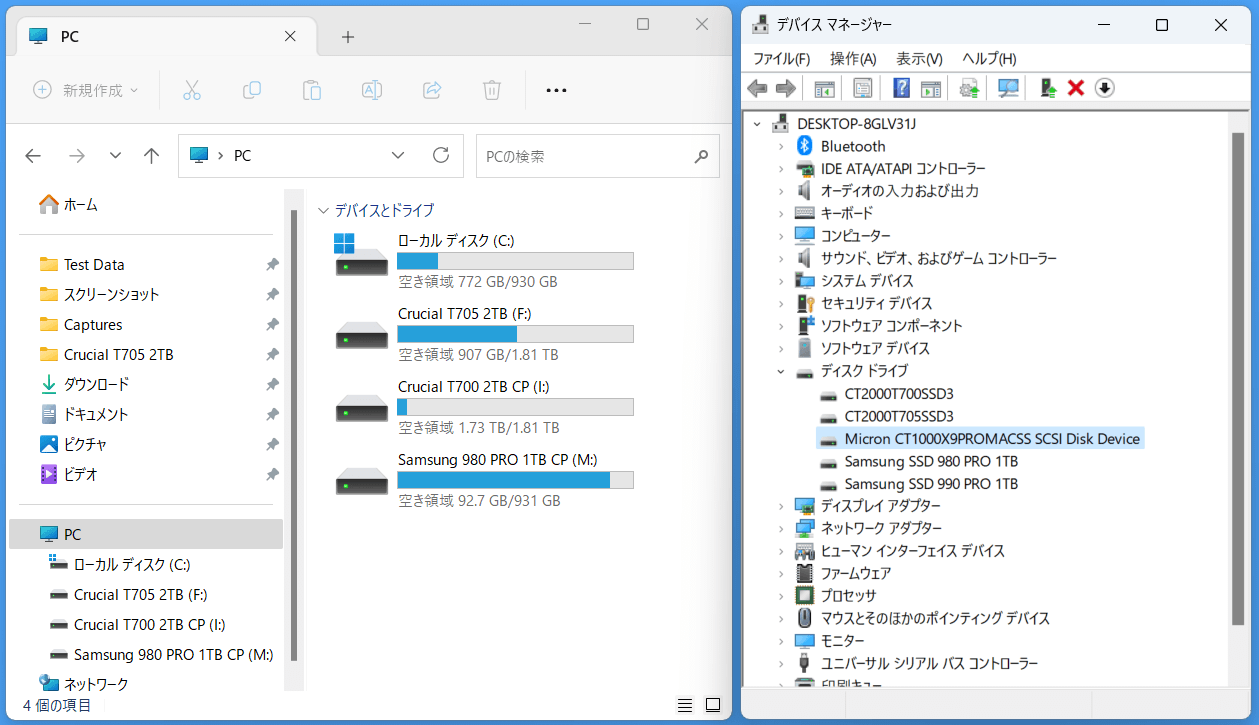
Task: Click Device Manager forward arrow toolbar icon
Action: (x=786, y=89)
